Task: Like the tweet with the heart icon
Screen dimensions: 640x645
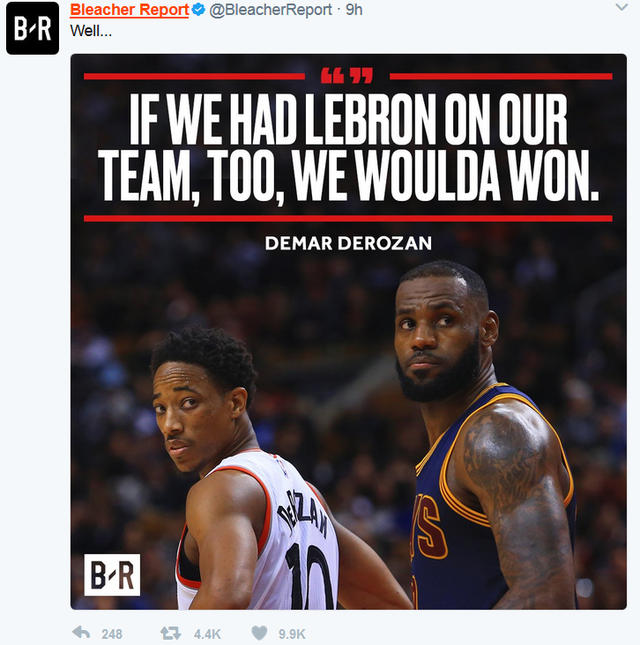Action: coord(259,633)
